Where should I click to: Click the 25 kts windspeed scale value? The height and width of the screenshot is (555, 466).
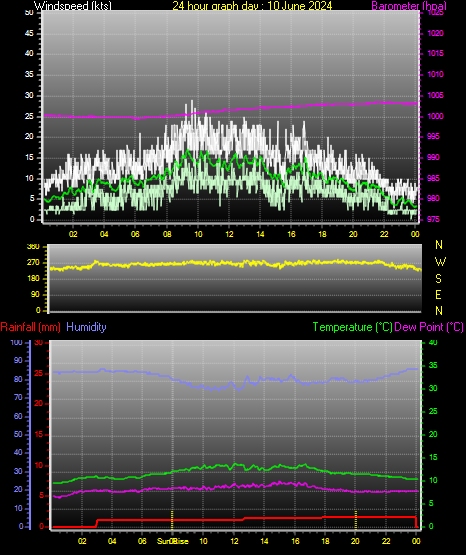click(x=29, y=116)
